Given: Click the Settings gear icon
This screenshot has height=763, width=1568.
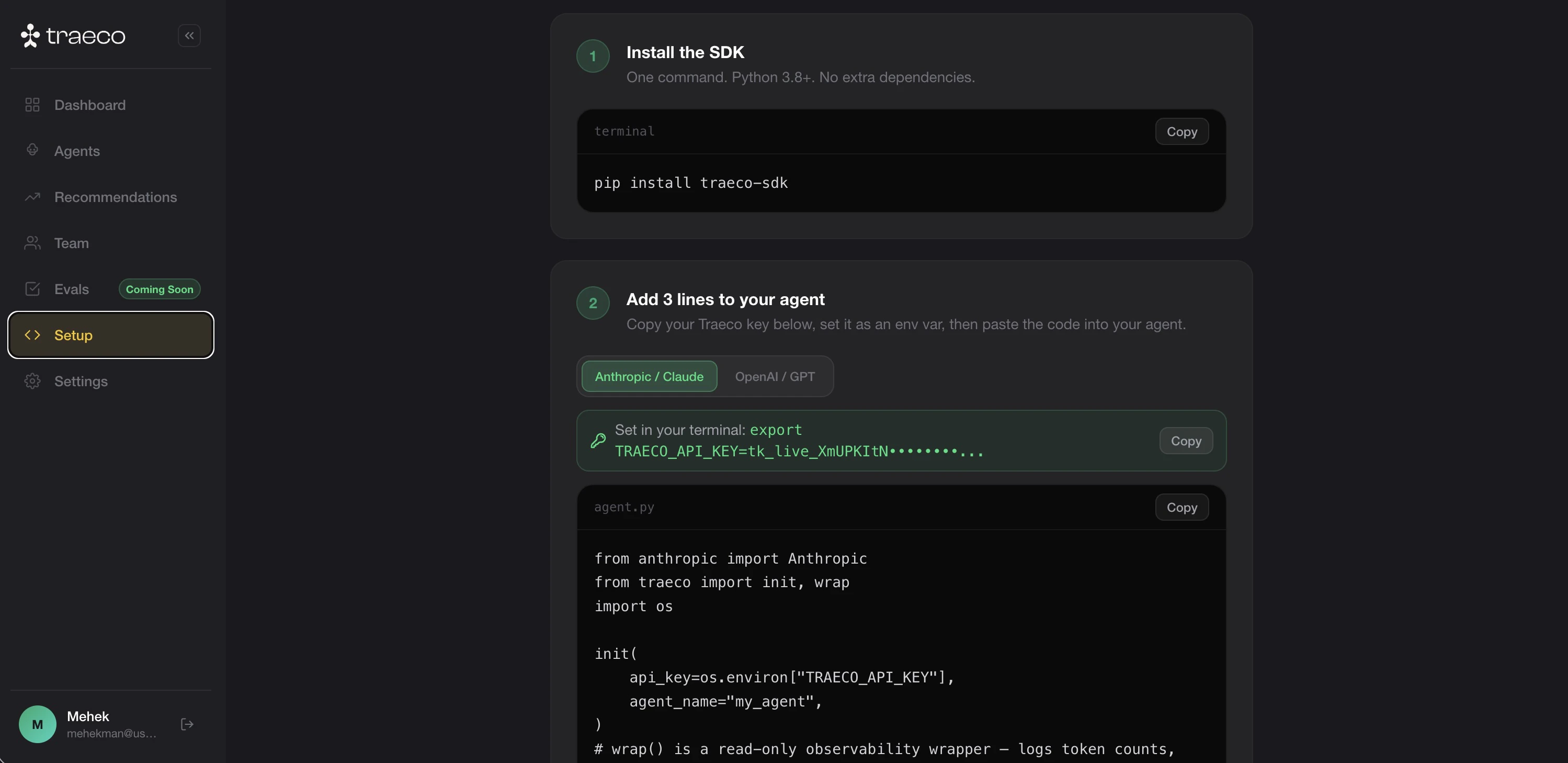Looking at the screenshot, I should click(x=32, y=381).
